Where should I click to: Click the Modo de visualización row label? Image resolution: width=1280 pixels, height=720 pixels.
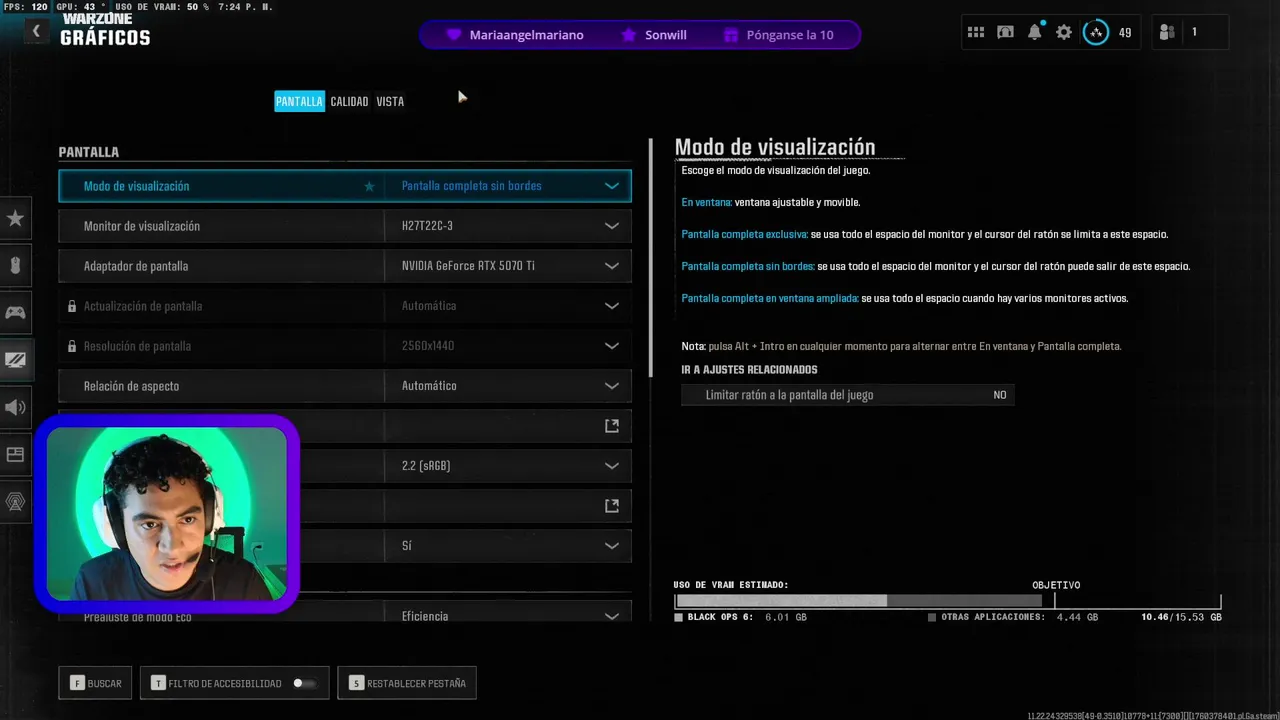pos(136,186)
